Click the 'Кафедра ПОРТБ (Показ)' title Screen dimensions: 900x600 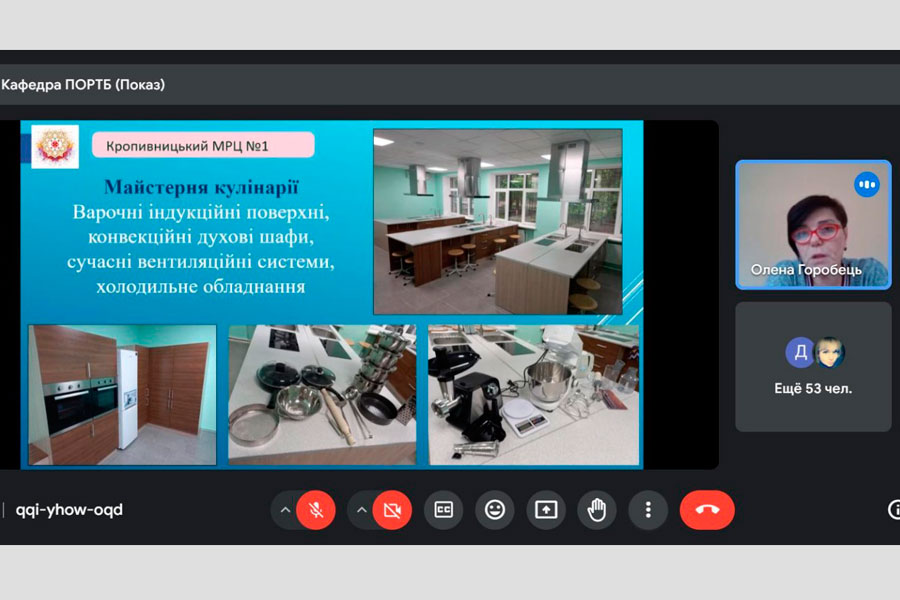(83, 84)
